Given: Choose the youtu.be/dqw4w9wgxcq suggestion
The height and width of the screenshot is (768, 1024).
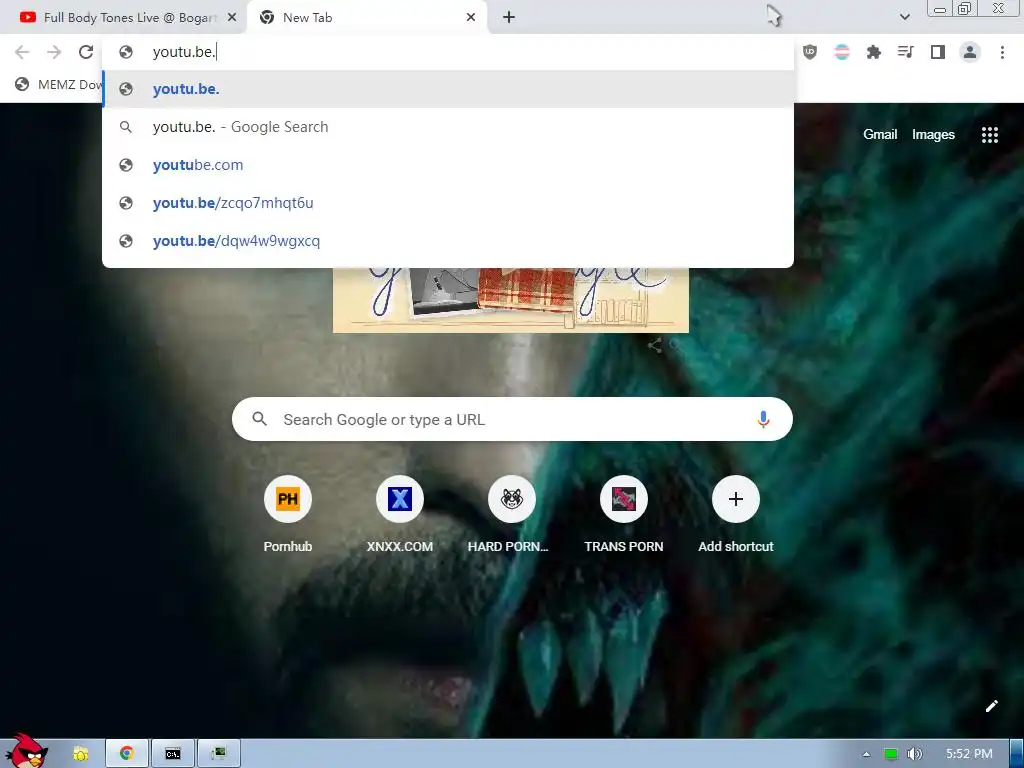Looking at the screenshot, I should [x=448, y=241].
